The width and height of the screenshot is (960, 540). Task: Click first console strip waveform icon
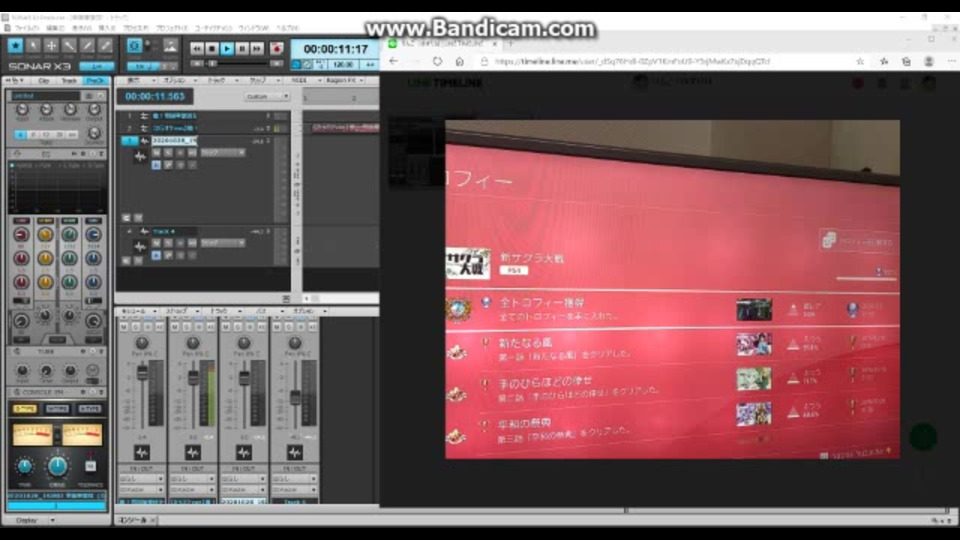(142, 452)
